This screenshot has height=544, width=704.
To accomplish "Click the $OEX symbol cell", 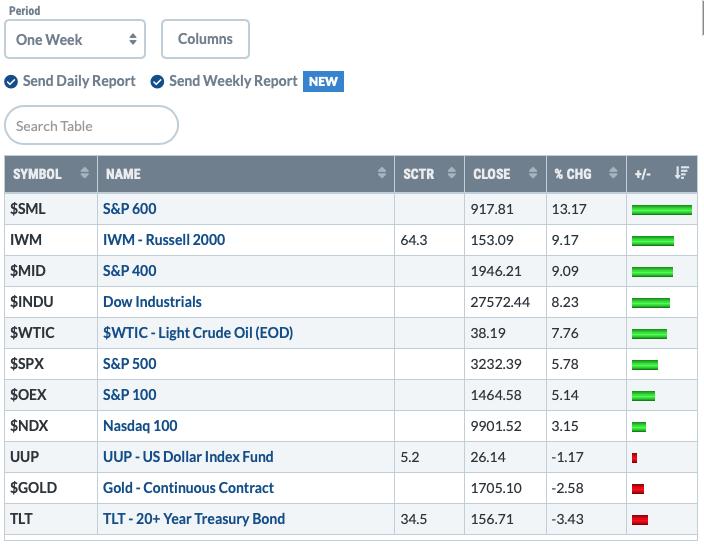I will [51, 395].
